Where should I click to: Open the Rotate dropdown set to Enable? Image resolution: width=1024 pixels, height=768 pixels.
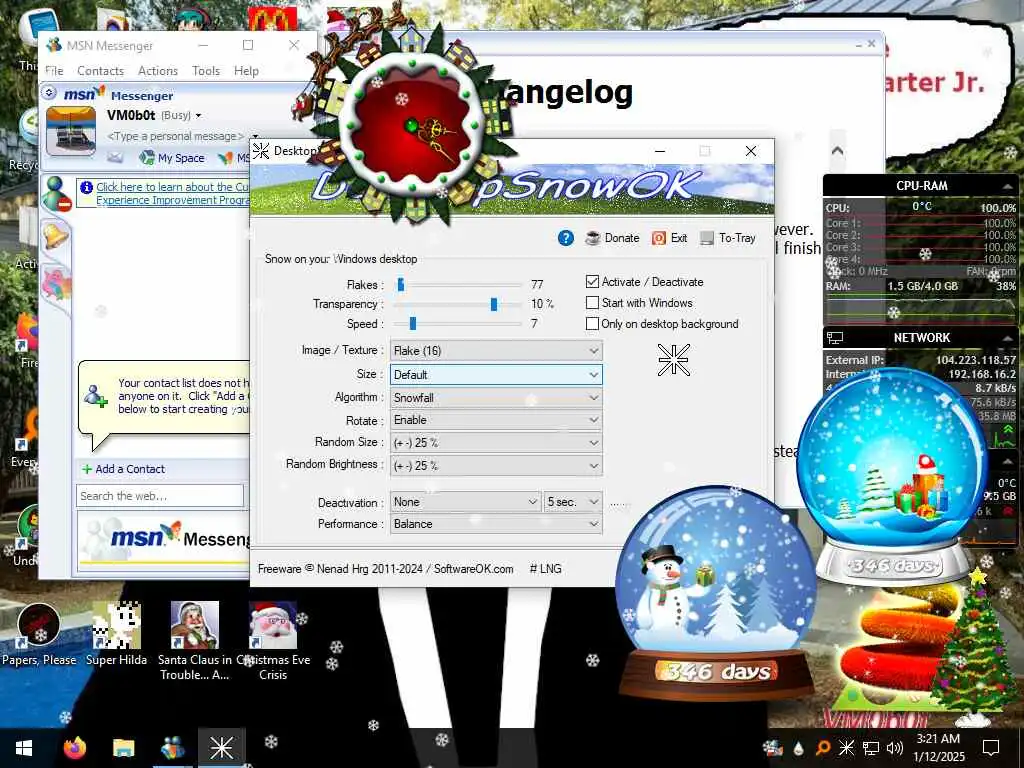point(496,420)
